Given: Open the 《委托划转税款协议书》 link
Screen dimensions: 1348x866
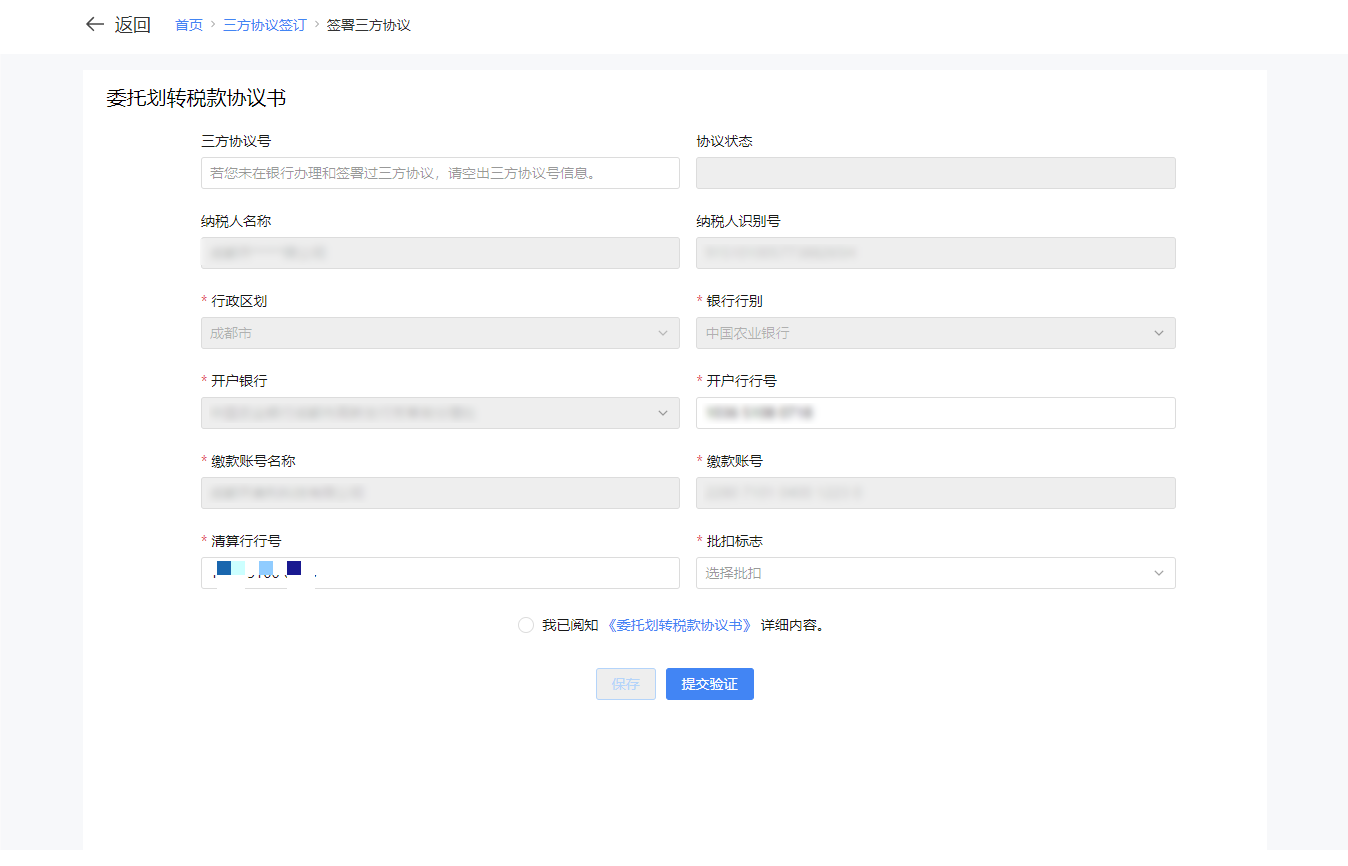Looking at the screenshot, I should tap(679, 625).
